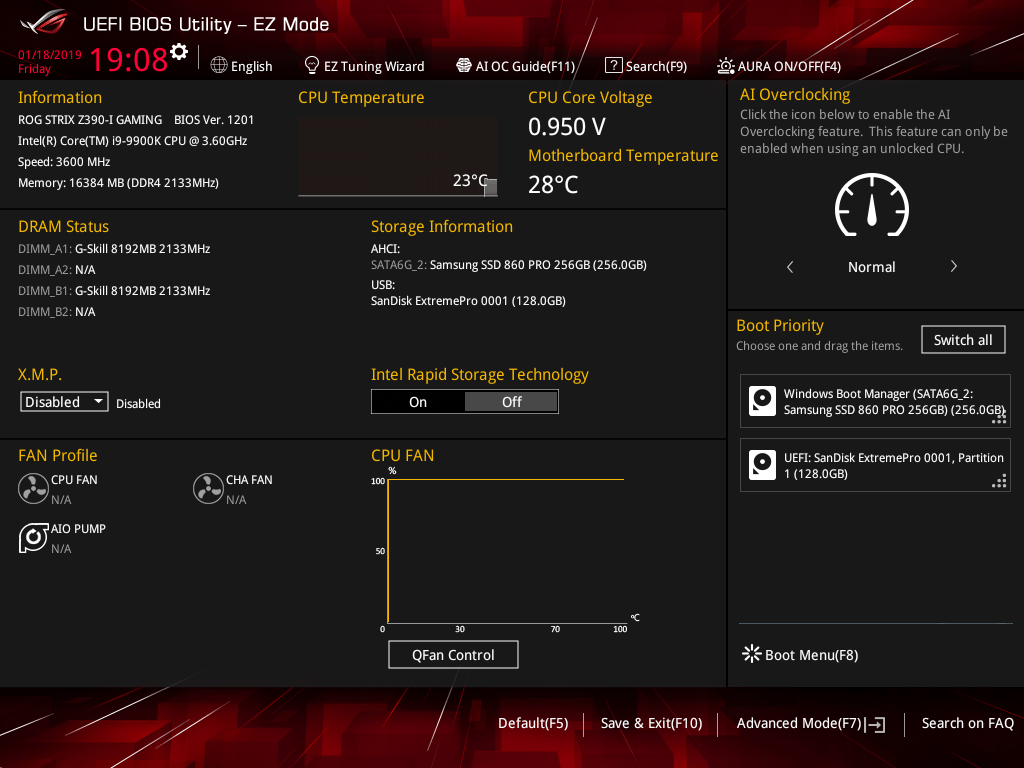
Task: Click the ROG logo
Action: click(44, 24)
